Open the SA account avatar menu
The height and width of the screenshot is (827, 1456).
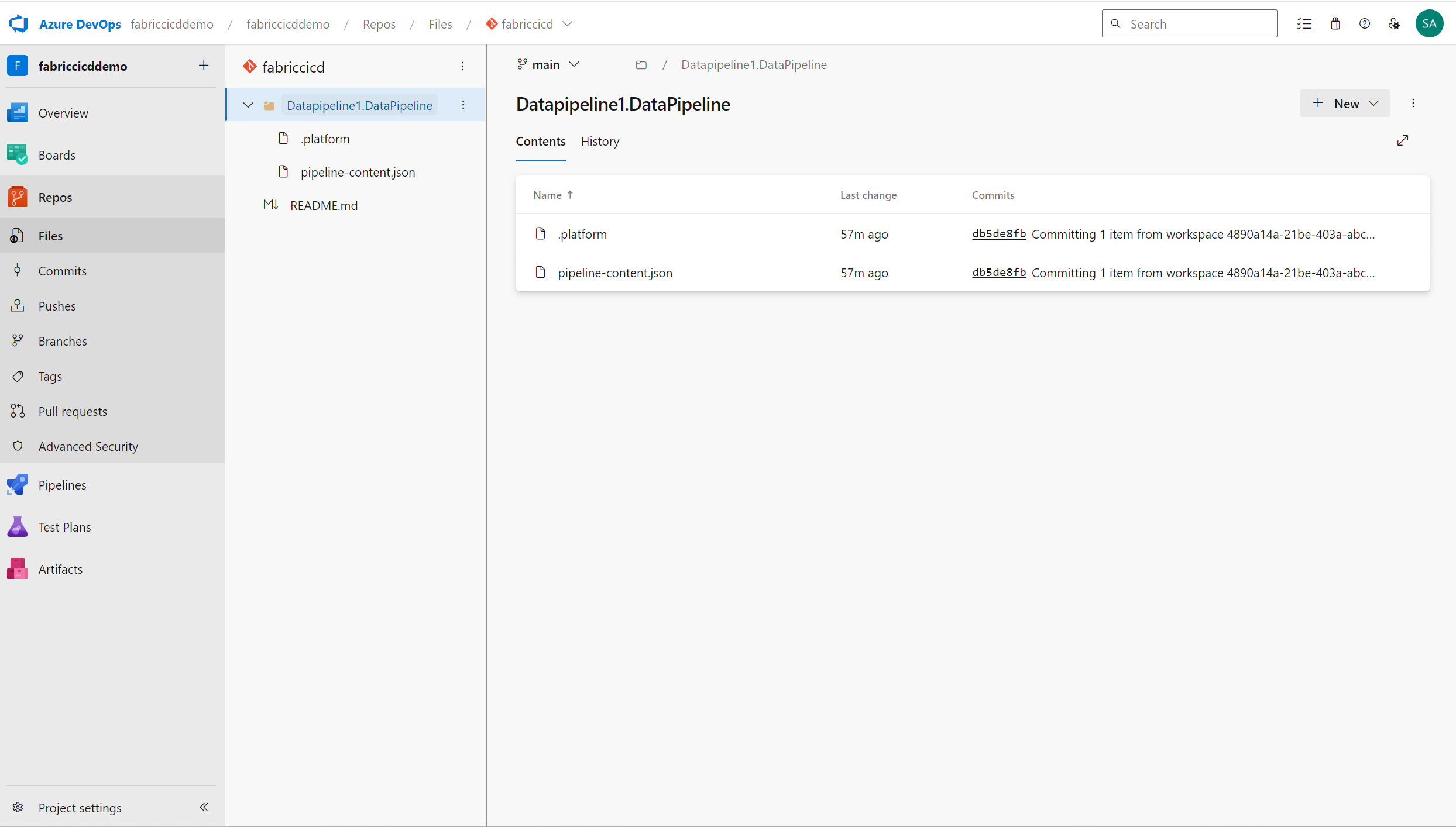[1429, 24]
